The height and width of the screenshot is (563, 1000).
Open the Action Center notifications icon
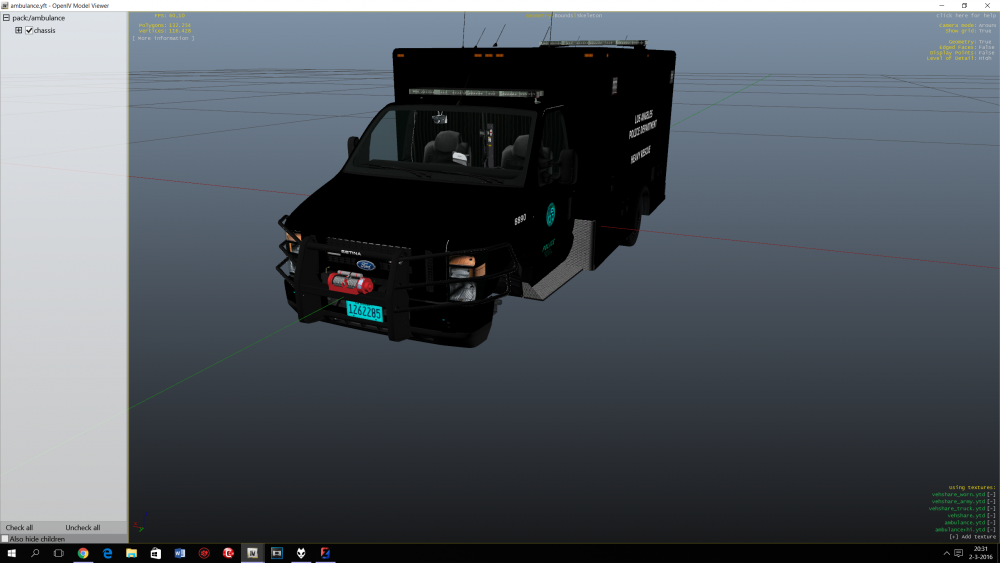pyautogui.click(x=959, y=553)
